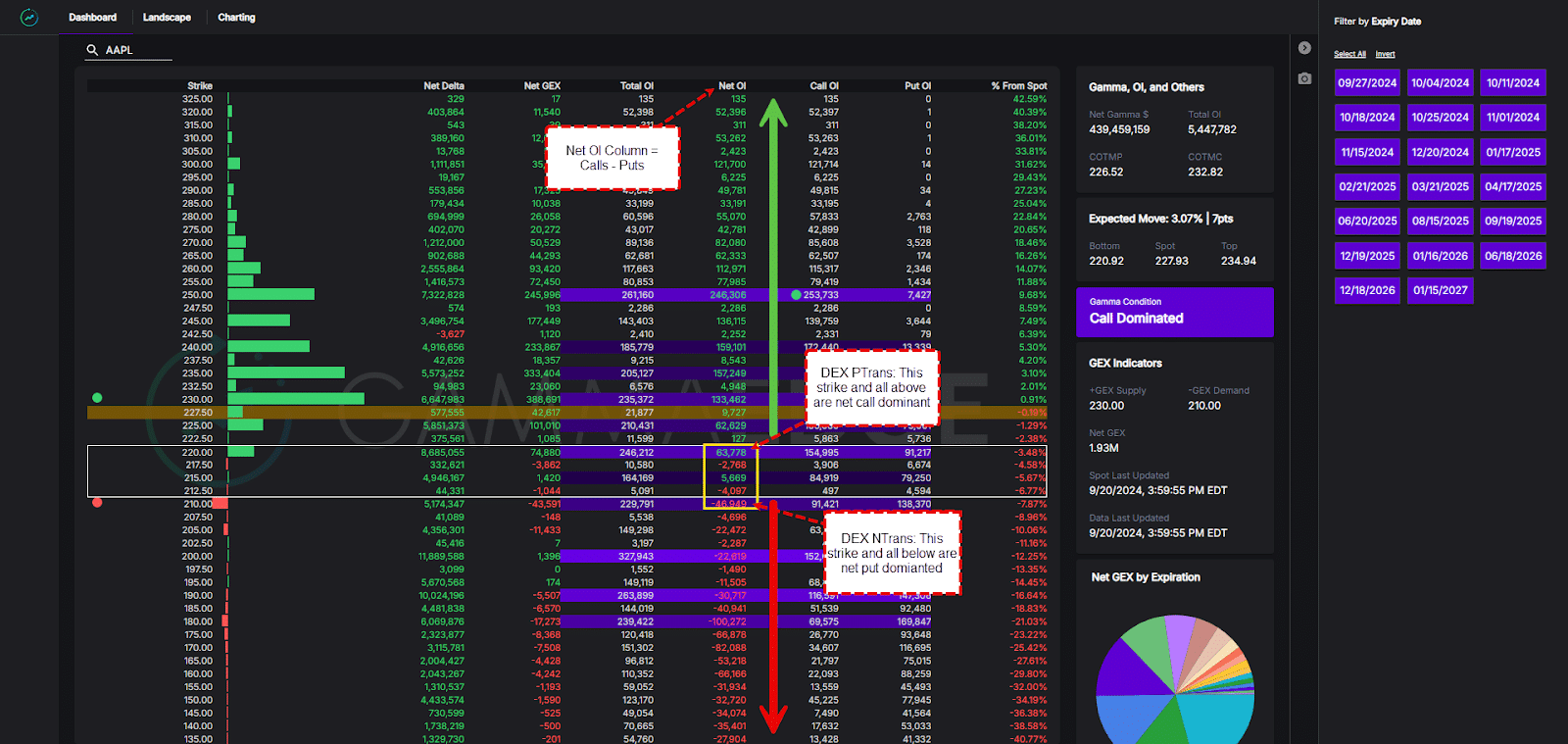Choose the 06/18/2026 expiry date
The height and width of the screenshot is (744, 1568).
click(x=1513, y=256)
